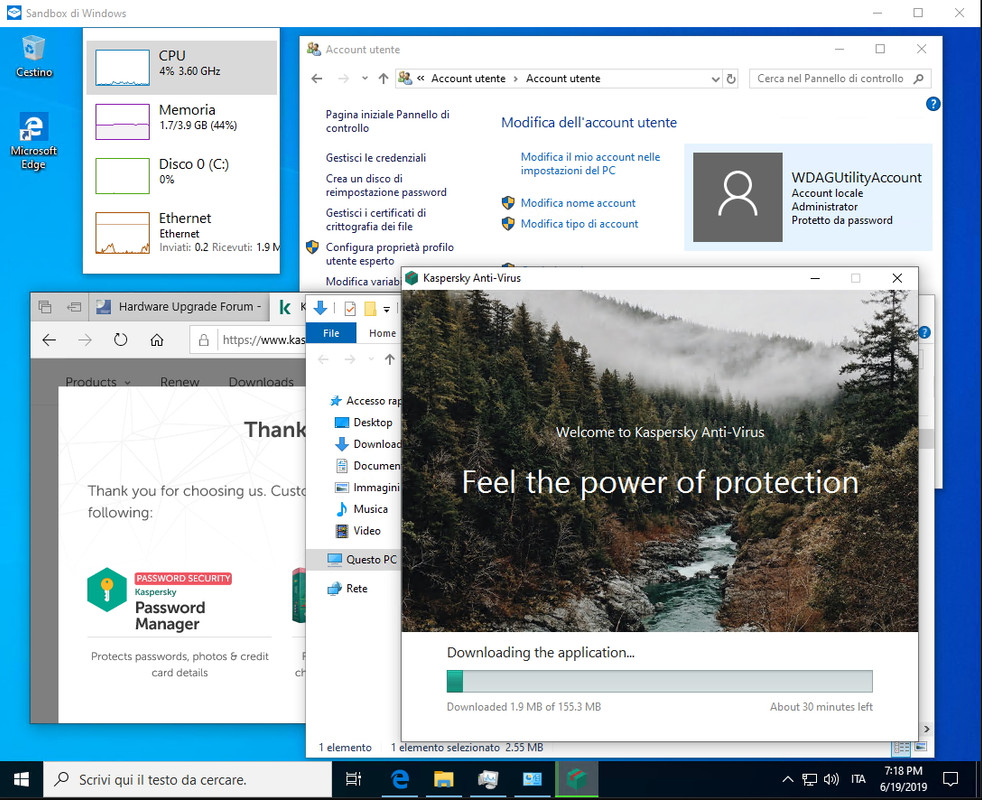
Task: Open the Renew menu on Kaspersky site
Action: (180, 382)
